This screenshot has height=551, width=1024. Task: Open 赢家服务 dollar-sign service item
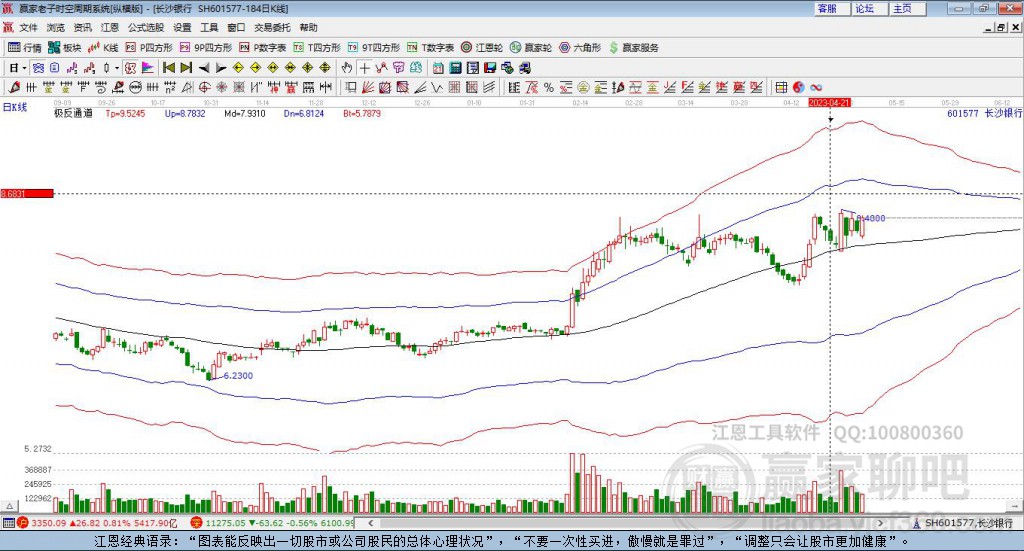pyautogui.click(x=633, y=48)
